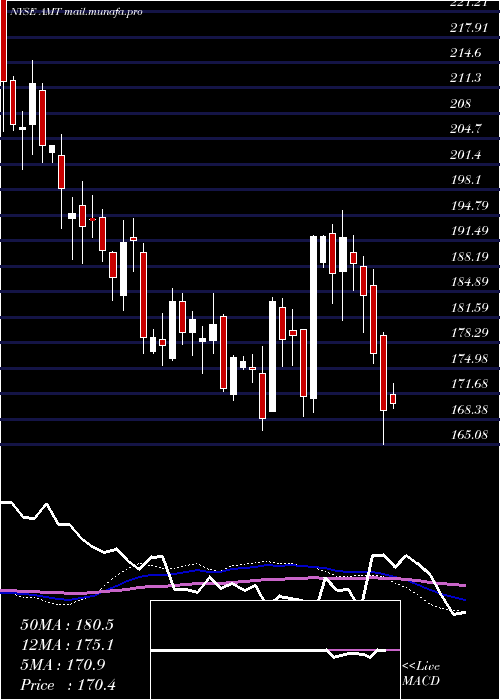Click the '50MA : 180.5' readout
Image resolution: width=500 pixels, height=700 pixels.
(x=67, y=625)
